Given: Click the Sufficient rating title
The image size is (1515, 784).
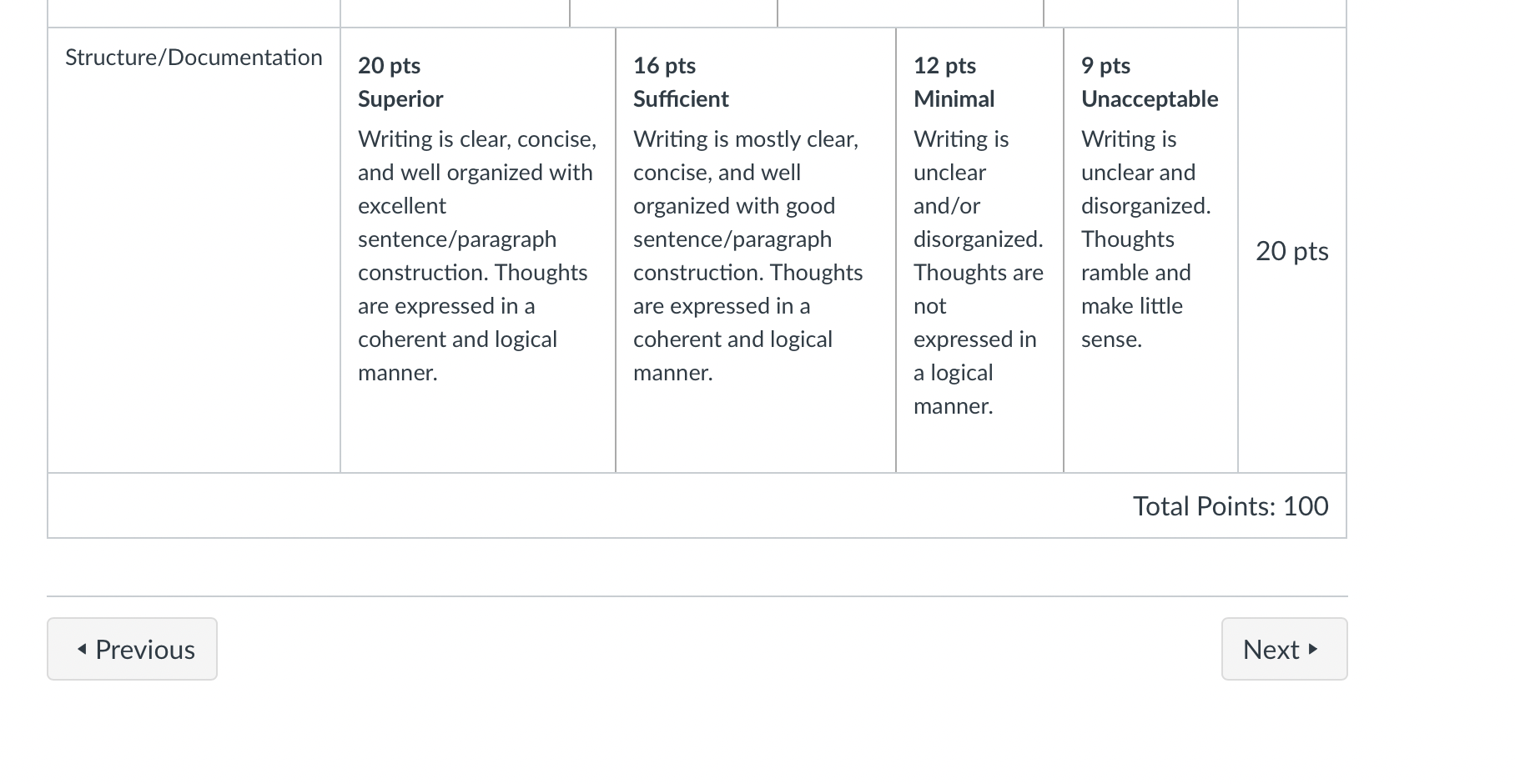Looking at the screenshot, I should (x=681, y=99).
